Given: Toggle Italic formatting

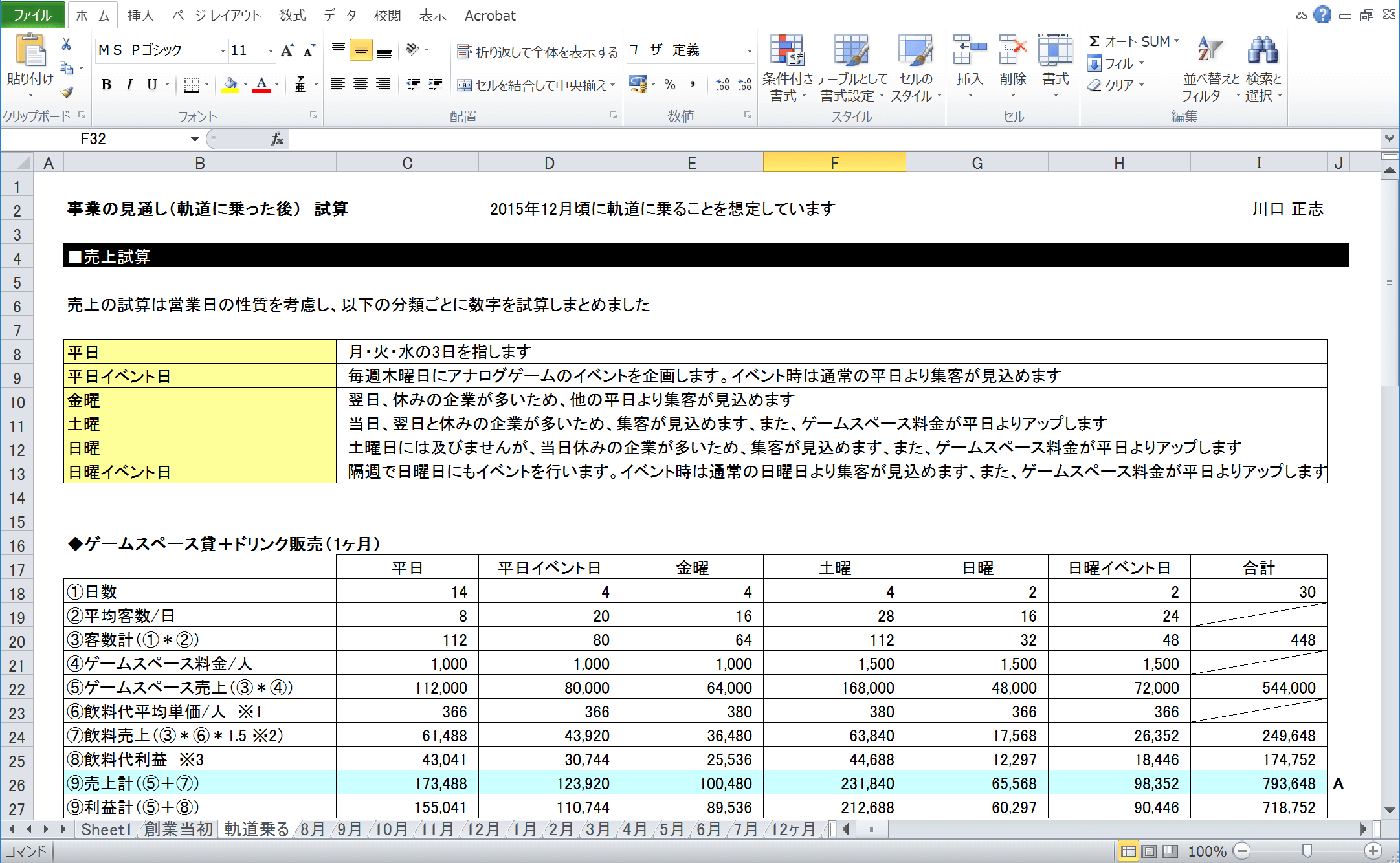Looking at the screenshot, I should (x=129, y=85).
